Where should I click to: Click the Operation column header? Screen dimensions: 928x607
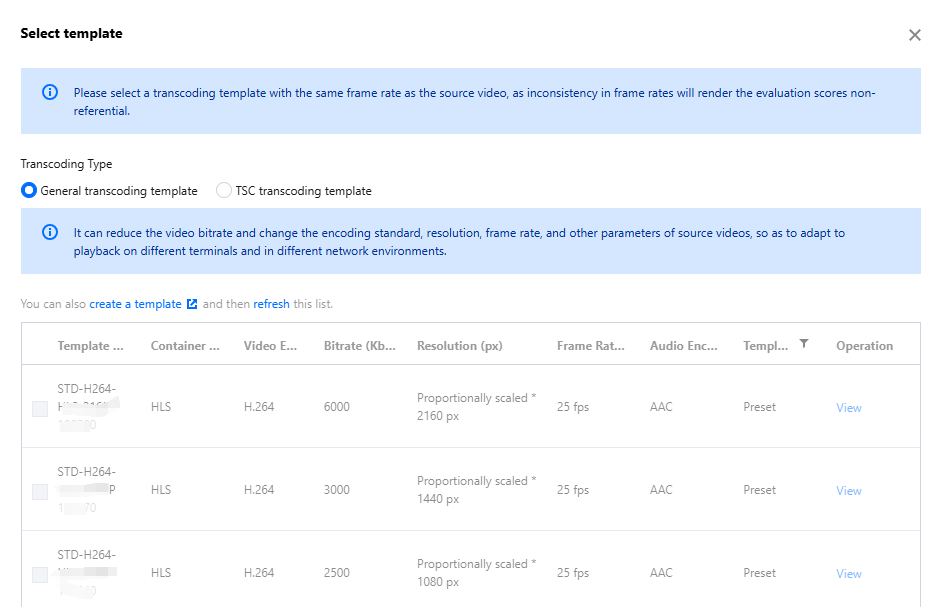[864, 346]
